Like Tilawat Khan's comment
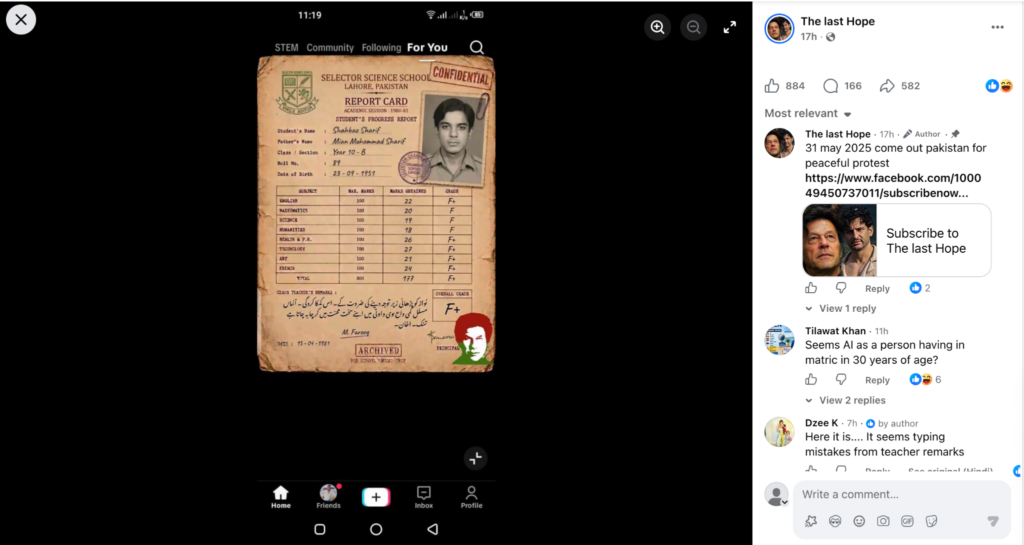This screenshot has height=545, width=1024. [x=811, y=379]
